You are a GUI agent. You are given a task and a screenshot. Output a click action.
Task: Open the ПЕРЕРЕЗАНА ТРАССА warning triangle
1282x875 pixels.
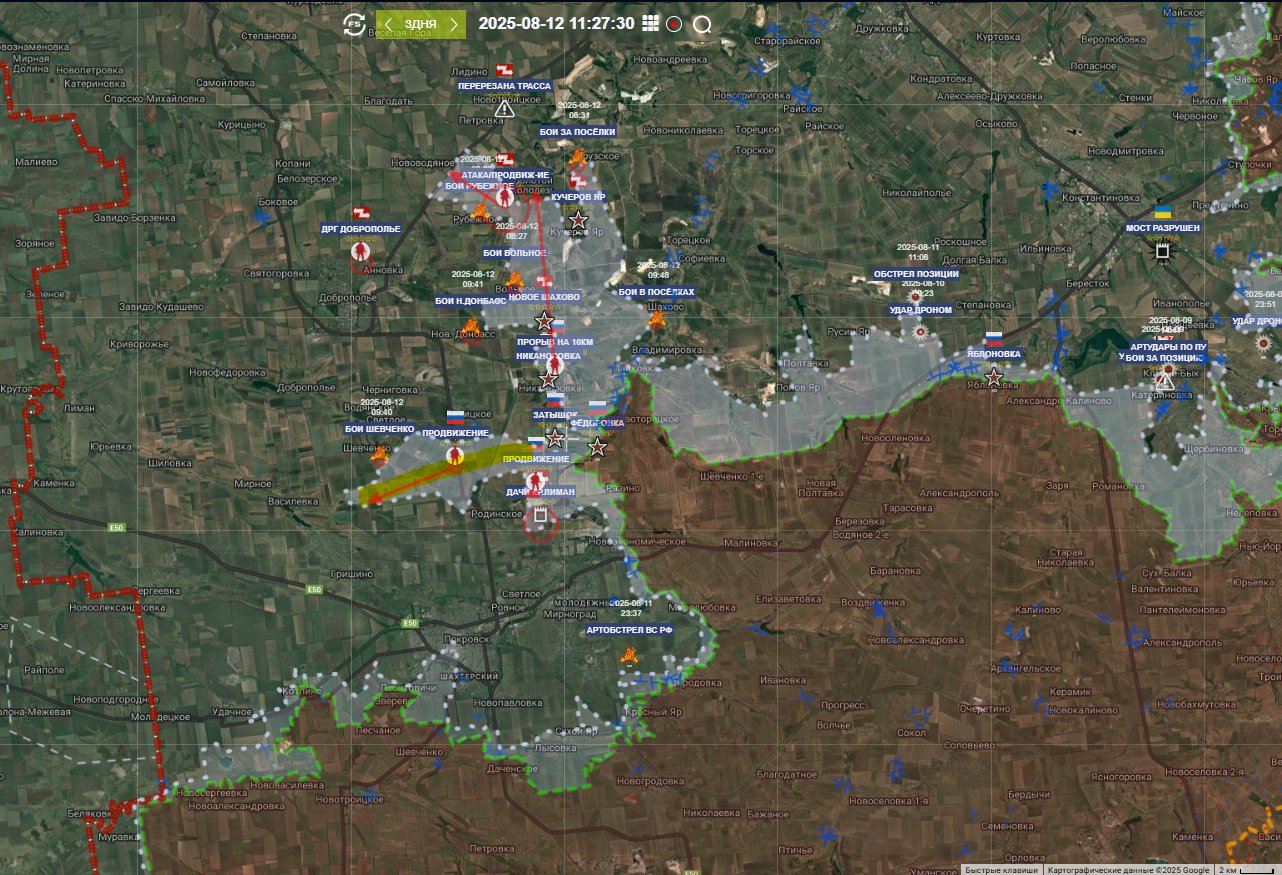504,108
